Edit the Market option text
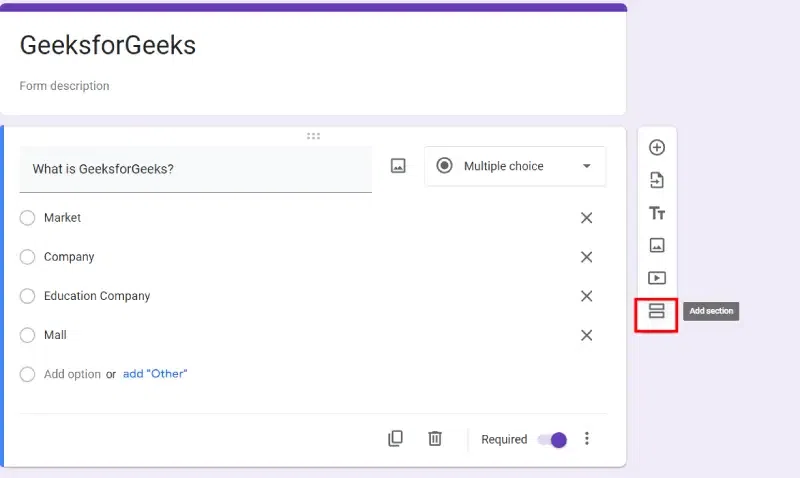The image size is (800, 478). 62,218
